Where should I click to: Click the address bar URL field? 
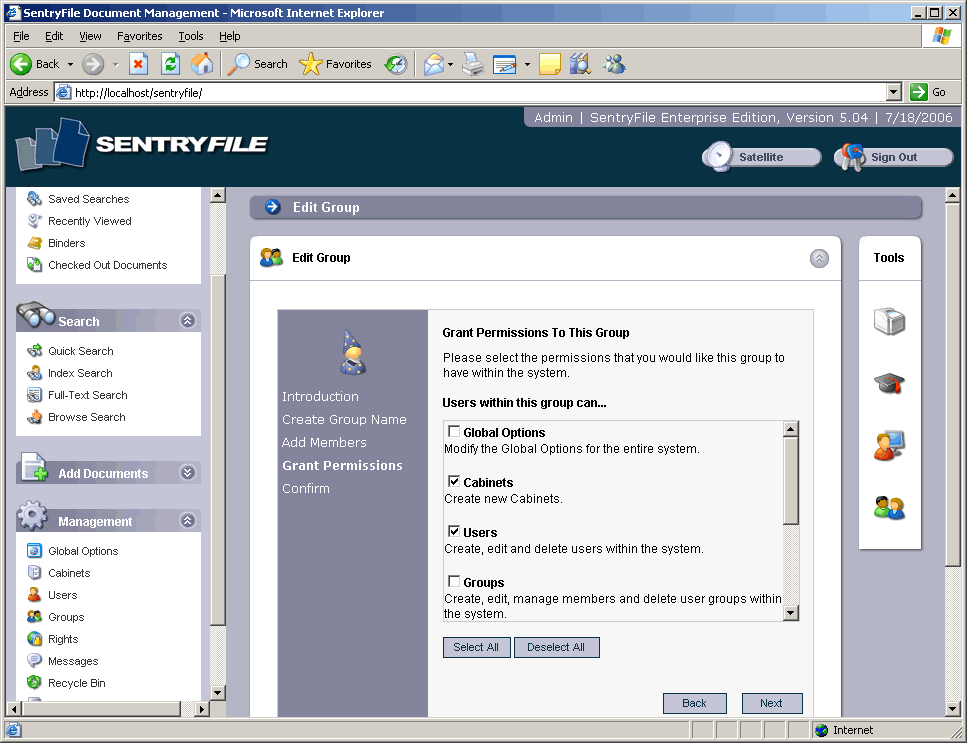(470, 92)
